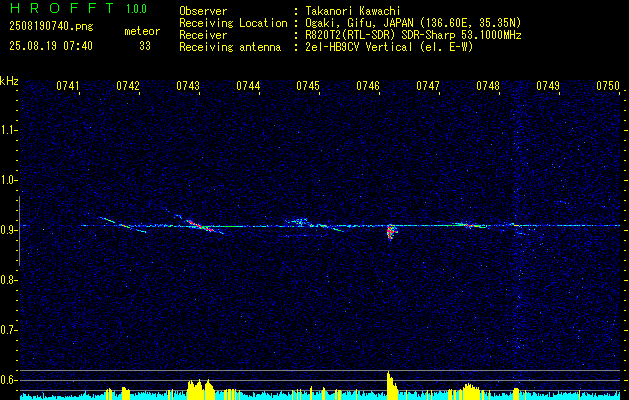Click the HROFFT program title
The height and width of the screenshot is (400, 629).
coord(62,8)
